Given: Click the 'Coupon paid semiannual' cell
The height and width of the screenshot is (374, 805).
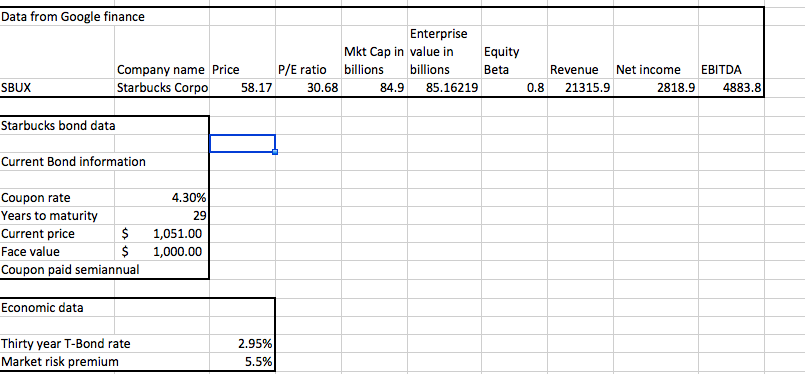Looking at the screenshot, I should tap(70, 269).
